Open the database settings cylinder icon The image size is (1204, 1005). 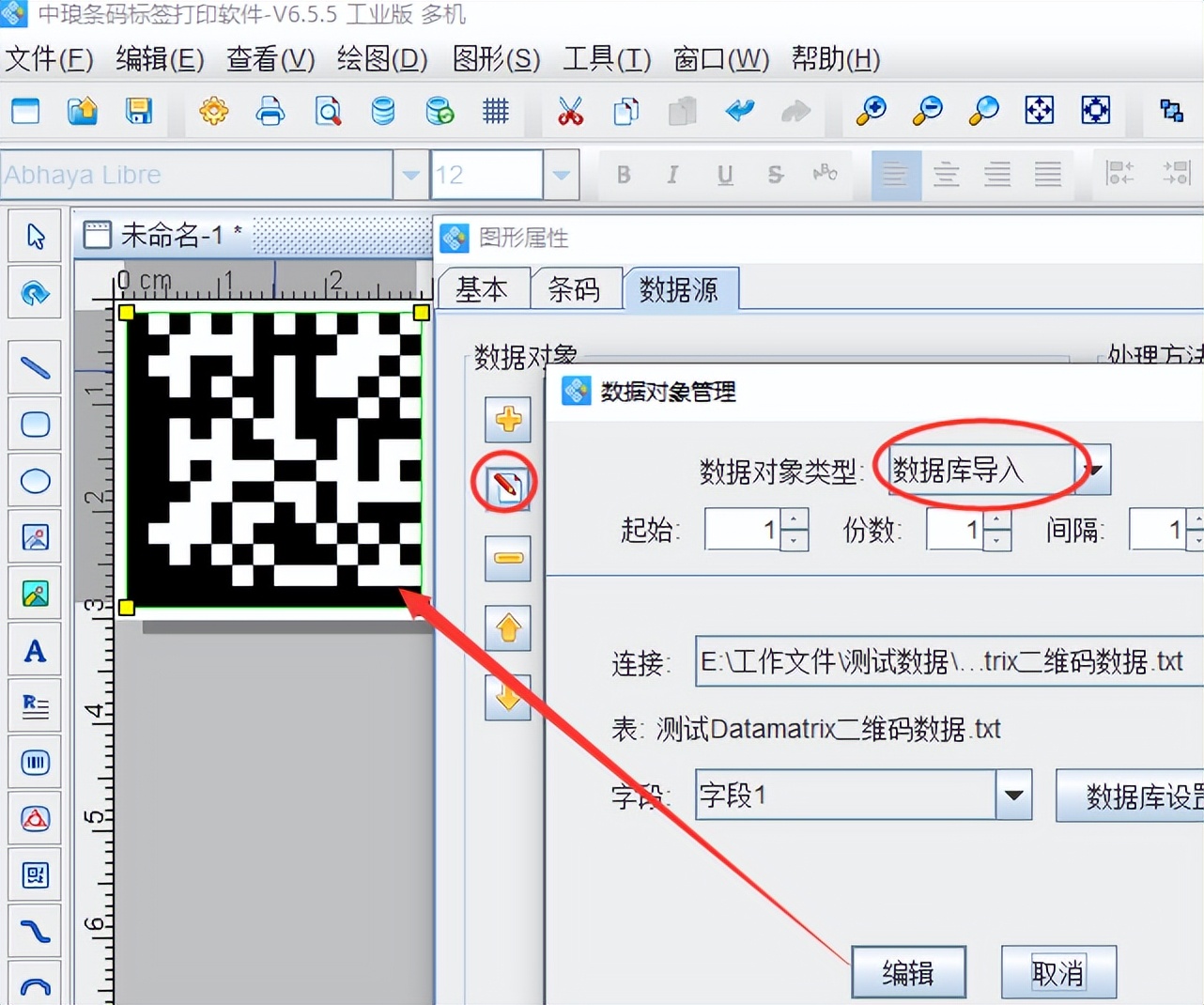[x=383, y=111]
